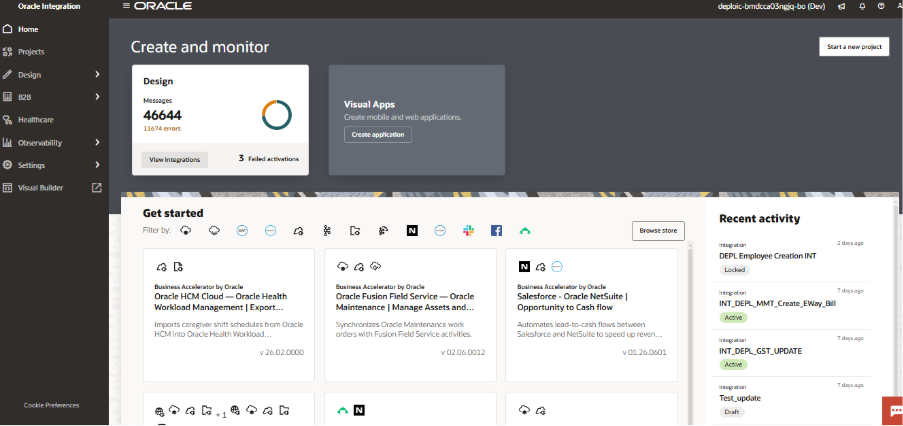Screen dimensions: 903x426
Task: Filter by the green arch icon
Action: (525, 231)
